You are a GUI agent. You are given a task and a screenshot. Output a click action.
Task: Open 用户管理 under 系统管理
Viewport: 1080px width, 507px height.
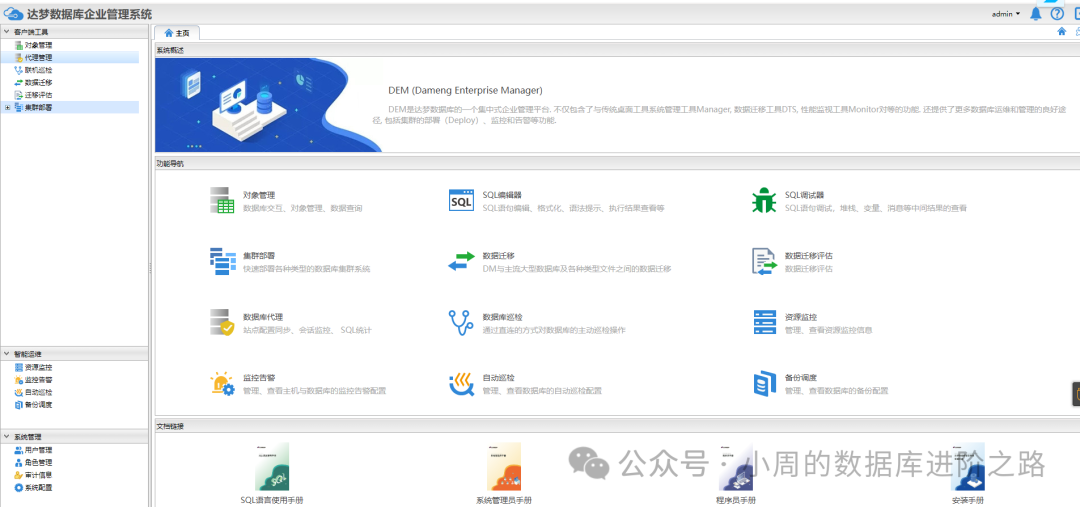38,451
